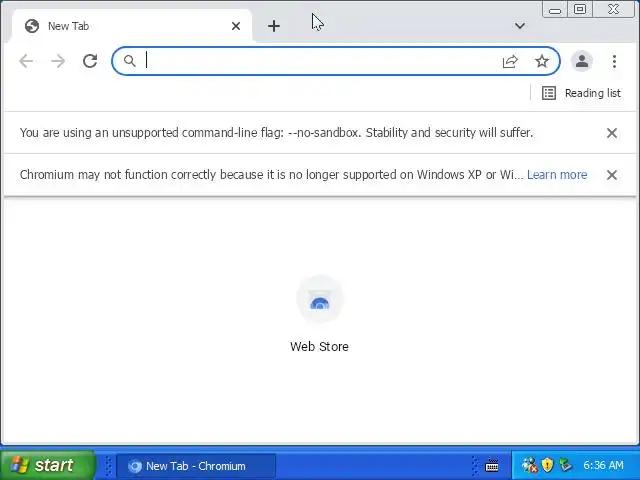Share this page via share icon
This screenshot has width=640, height=480.
510,61
